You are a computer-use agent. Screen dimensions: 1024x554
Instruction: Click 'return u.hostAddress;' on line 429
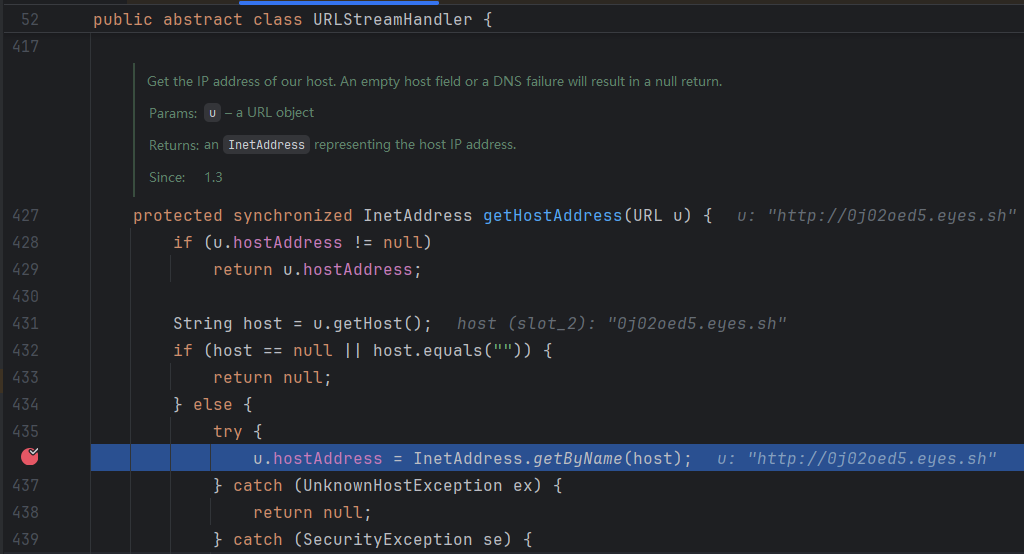(317, 269)
